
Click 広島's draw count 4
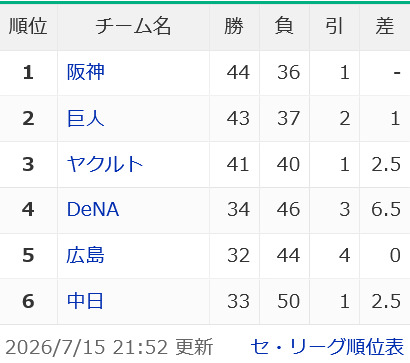[x=345, y=256]
